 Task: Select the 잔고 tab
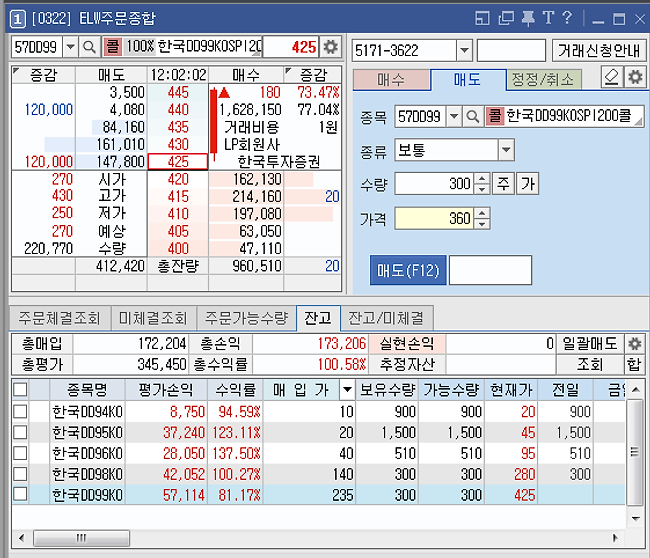[318, 318]
